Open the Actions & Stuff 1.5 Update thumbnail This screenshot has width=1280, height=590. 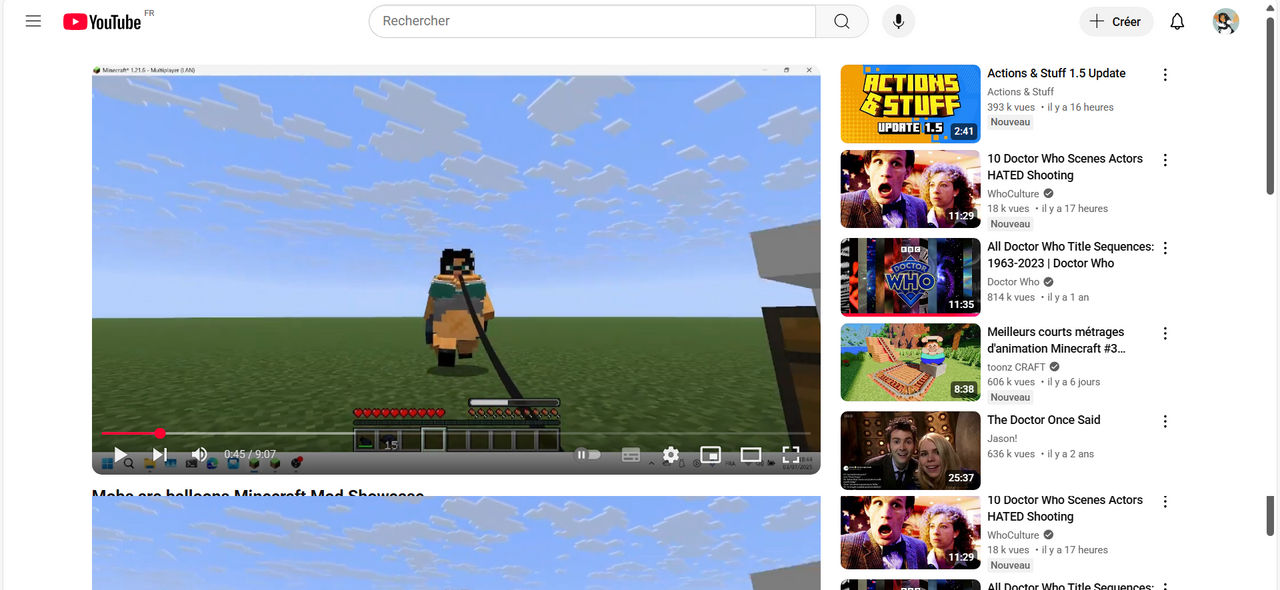[910, 104]
